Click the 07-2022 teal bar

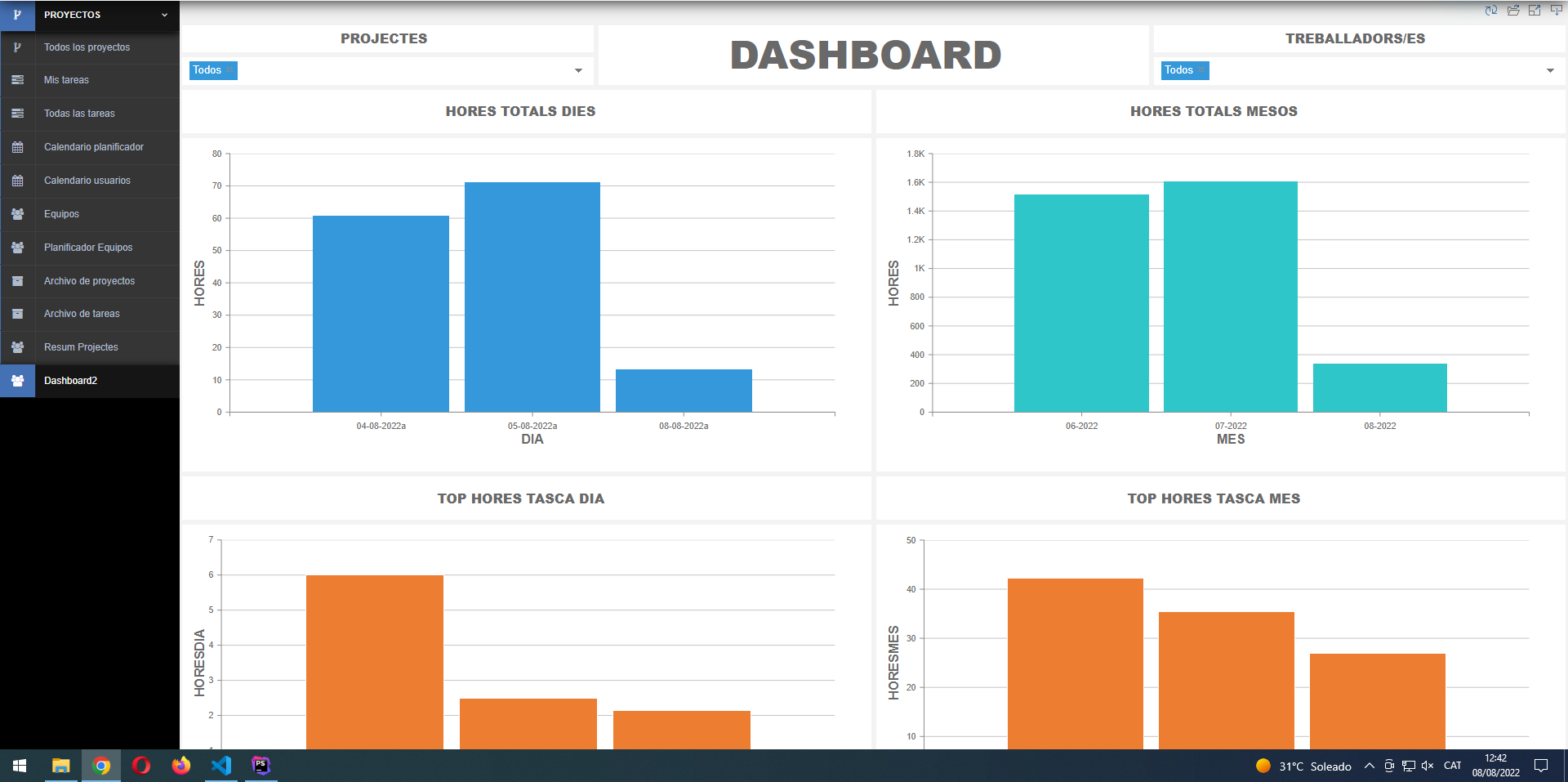(x=1231, y=297)
